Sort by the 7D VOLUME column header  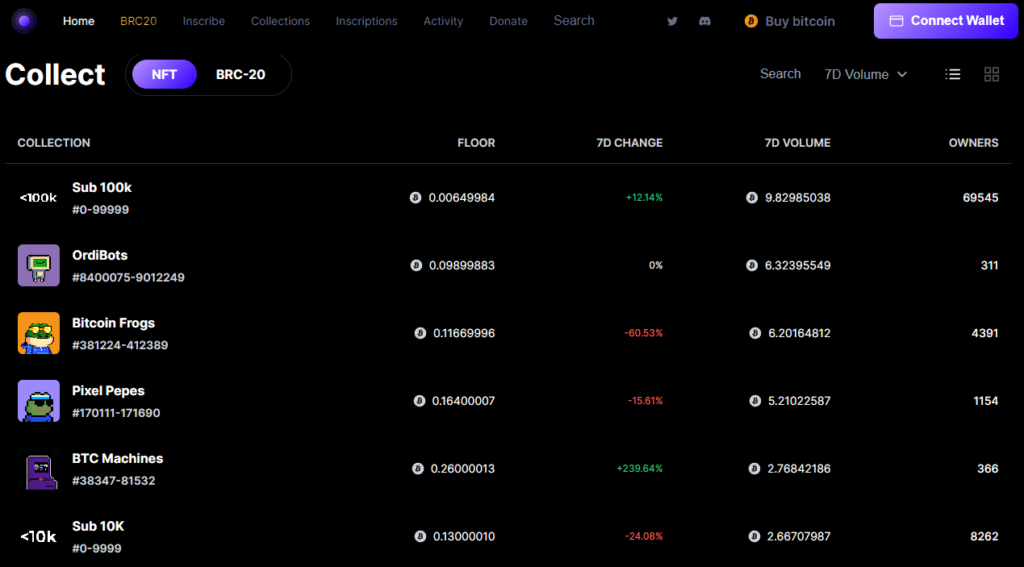point(797,142)
